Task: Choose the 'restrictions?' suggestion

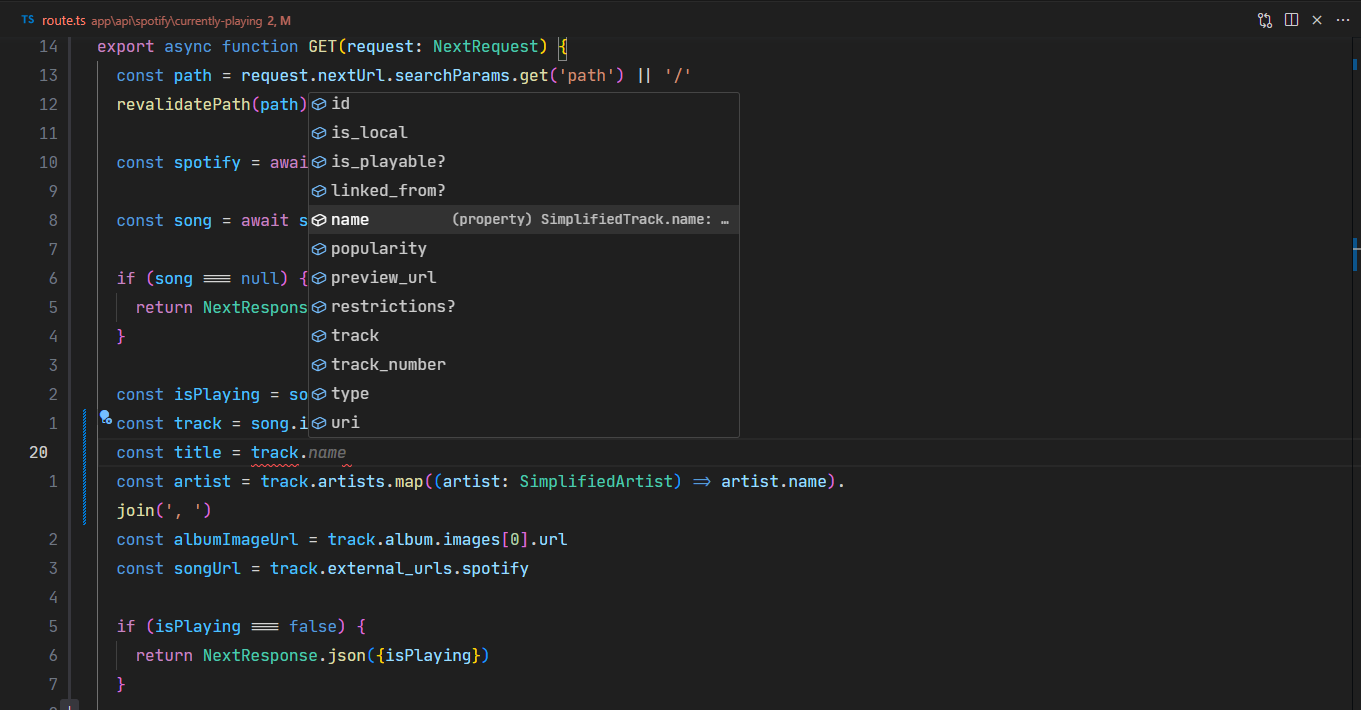Action: (x=523, y=307)
